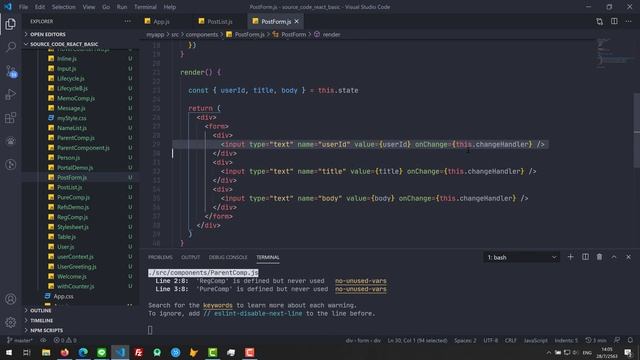Click the 'components' breadcrumb item
This screenshot has width=640, height=360.
tap(202, 34)
